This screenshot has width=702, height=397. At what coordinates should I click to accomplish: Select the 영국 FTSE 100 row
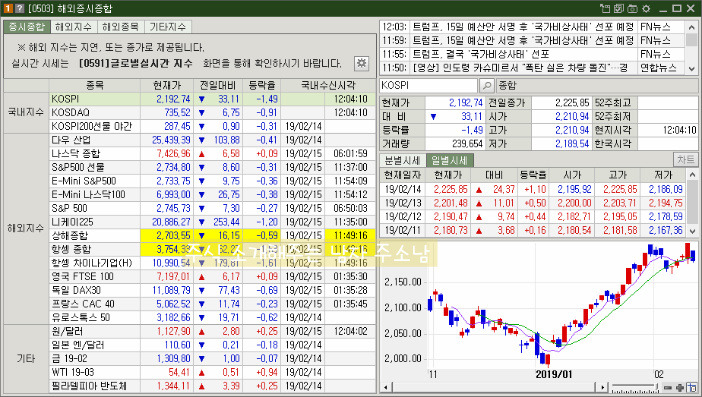click(212, 277)
